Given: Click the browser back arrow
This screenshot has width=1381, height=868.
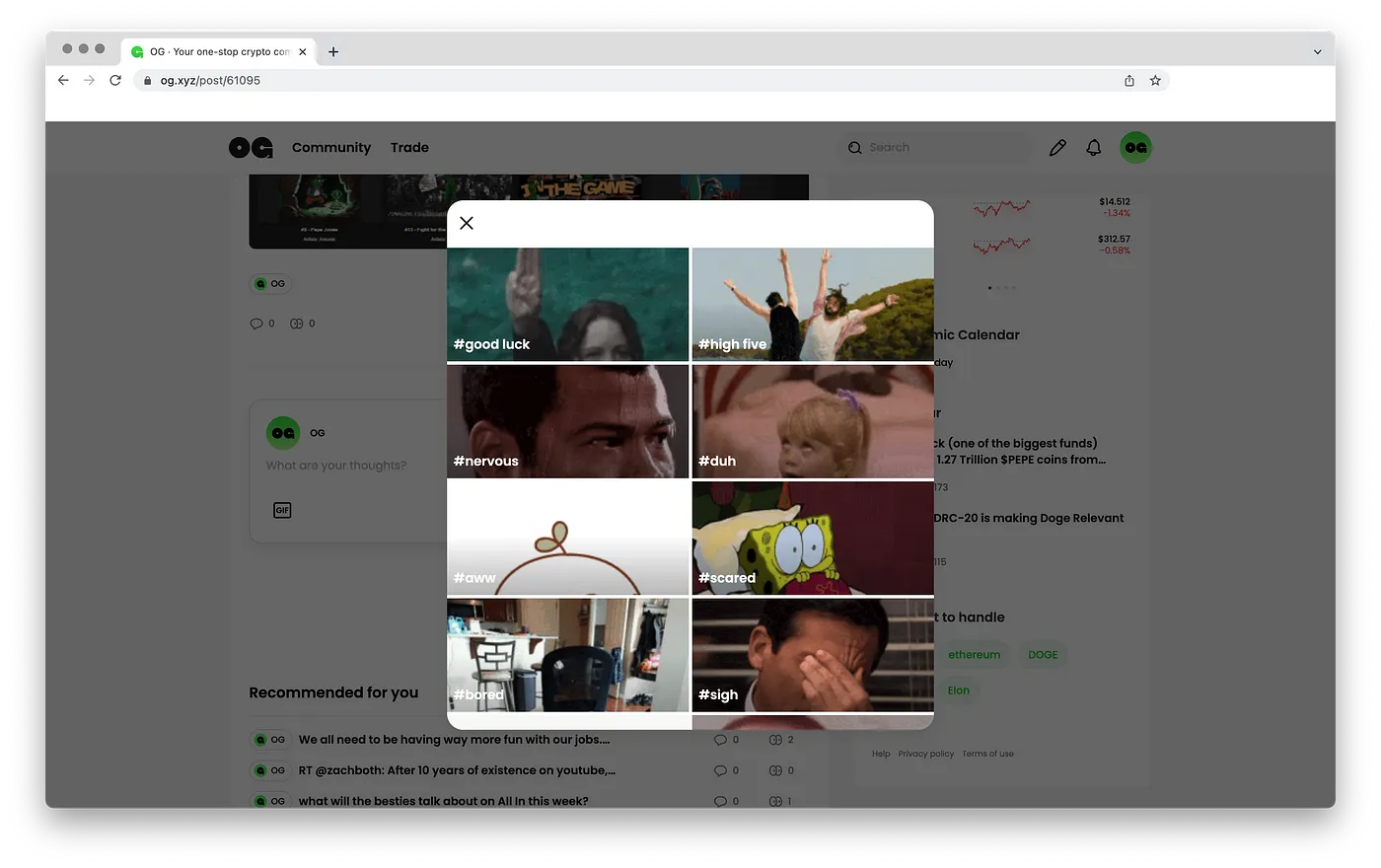Looking at the screenshot, I should point(63,81).
